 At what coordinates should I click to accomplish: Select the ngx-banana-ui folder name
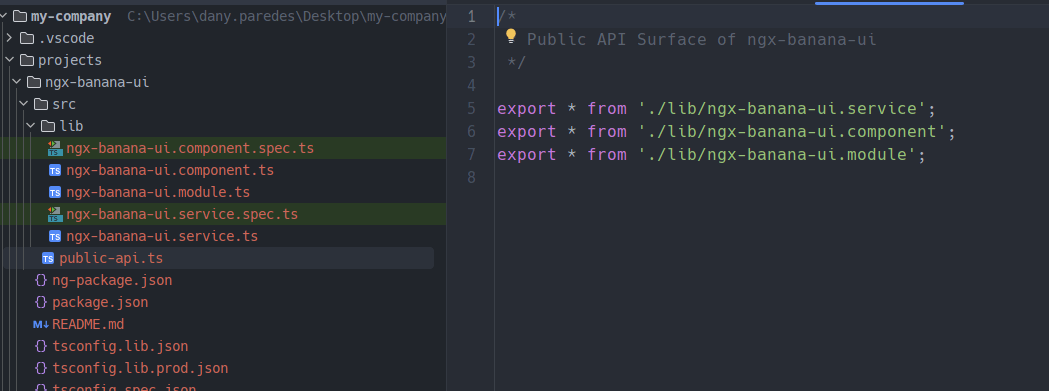pyautogui.click(x=97, y=82)
